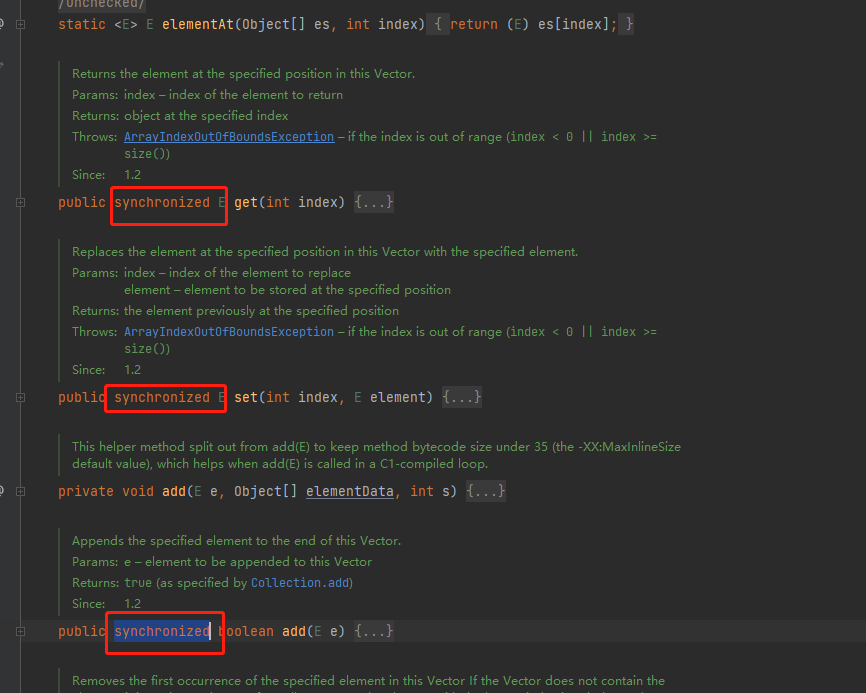Expand fold marker for elementAt method
The width and height of the screenshot is (866, 693).
[x=20, y=23]
